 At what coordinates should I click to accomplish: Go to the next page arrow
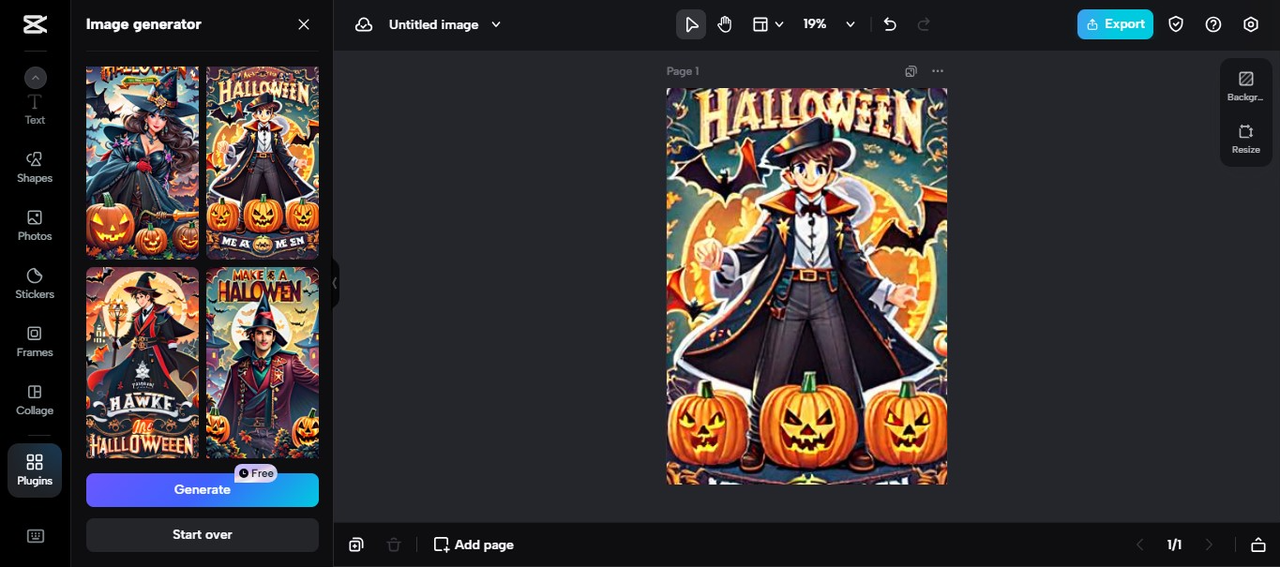click(x=1209, y=545)
